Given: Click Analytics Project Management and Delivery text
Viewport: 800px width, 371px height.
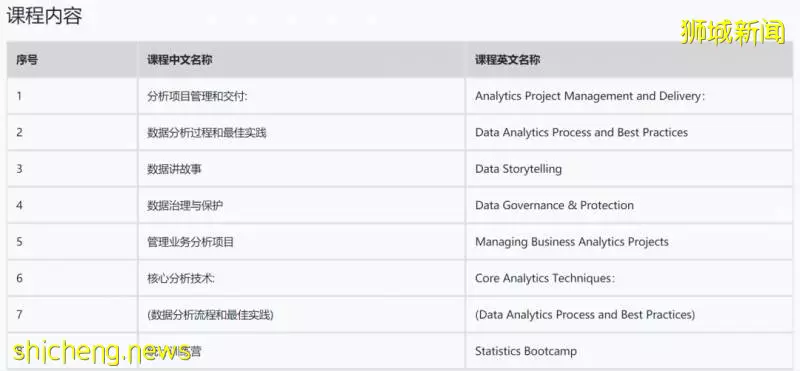Looking at the screenshot, I should pos(590,96).
